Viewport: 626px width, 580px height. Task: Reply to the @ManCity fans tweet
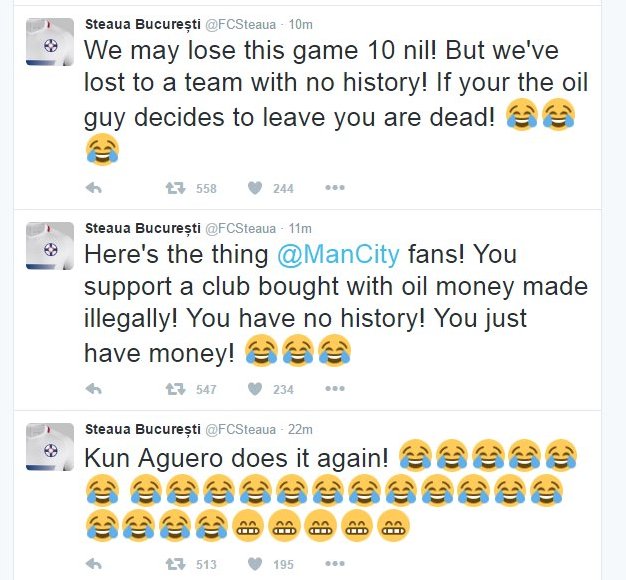click(94, 389)
